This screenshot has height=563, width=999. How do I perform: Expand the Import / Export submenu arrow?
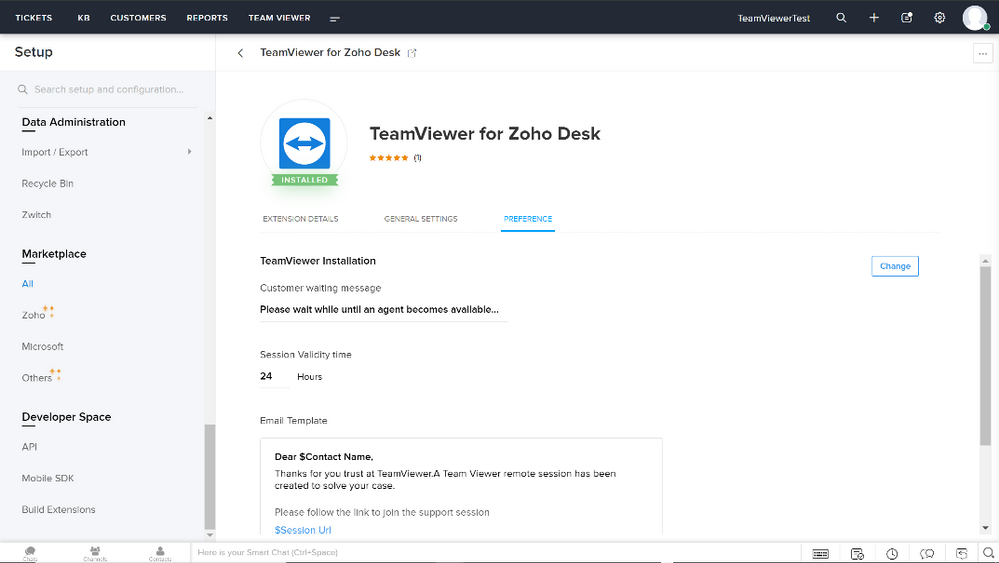[189, 152]
